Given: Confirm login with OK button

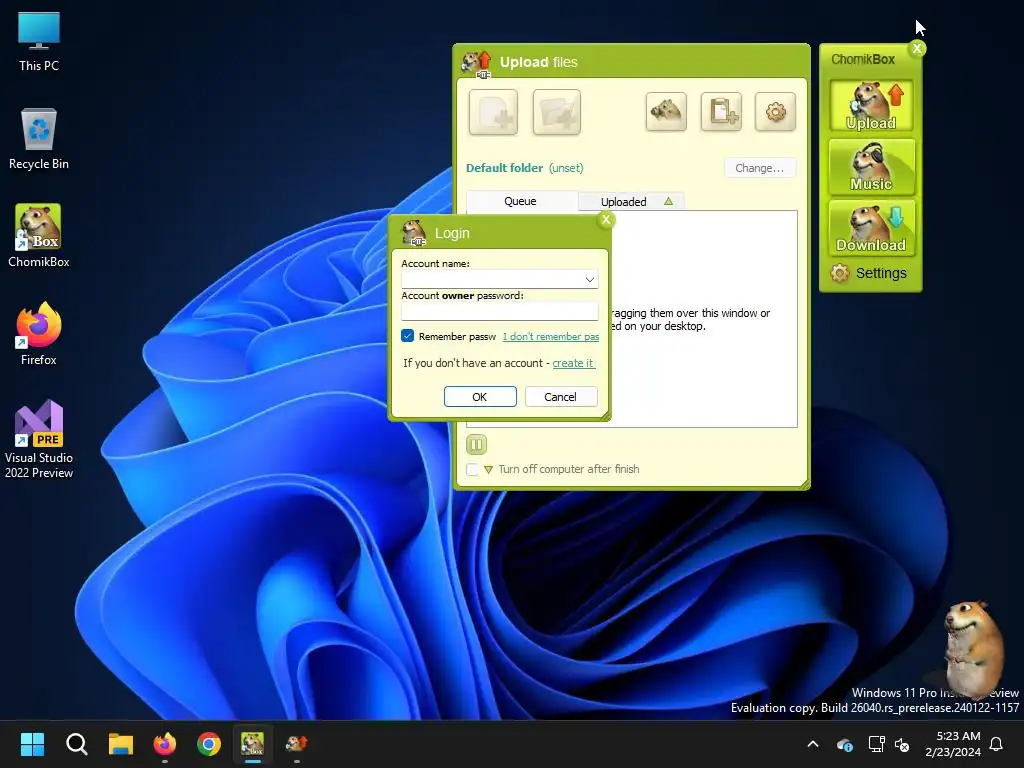Looking at the screenshot, I should pyautogui.click(x=480, y=396).
